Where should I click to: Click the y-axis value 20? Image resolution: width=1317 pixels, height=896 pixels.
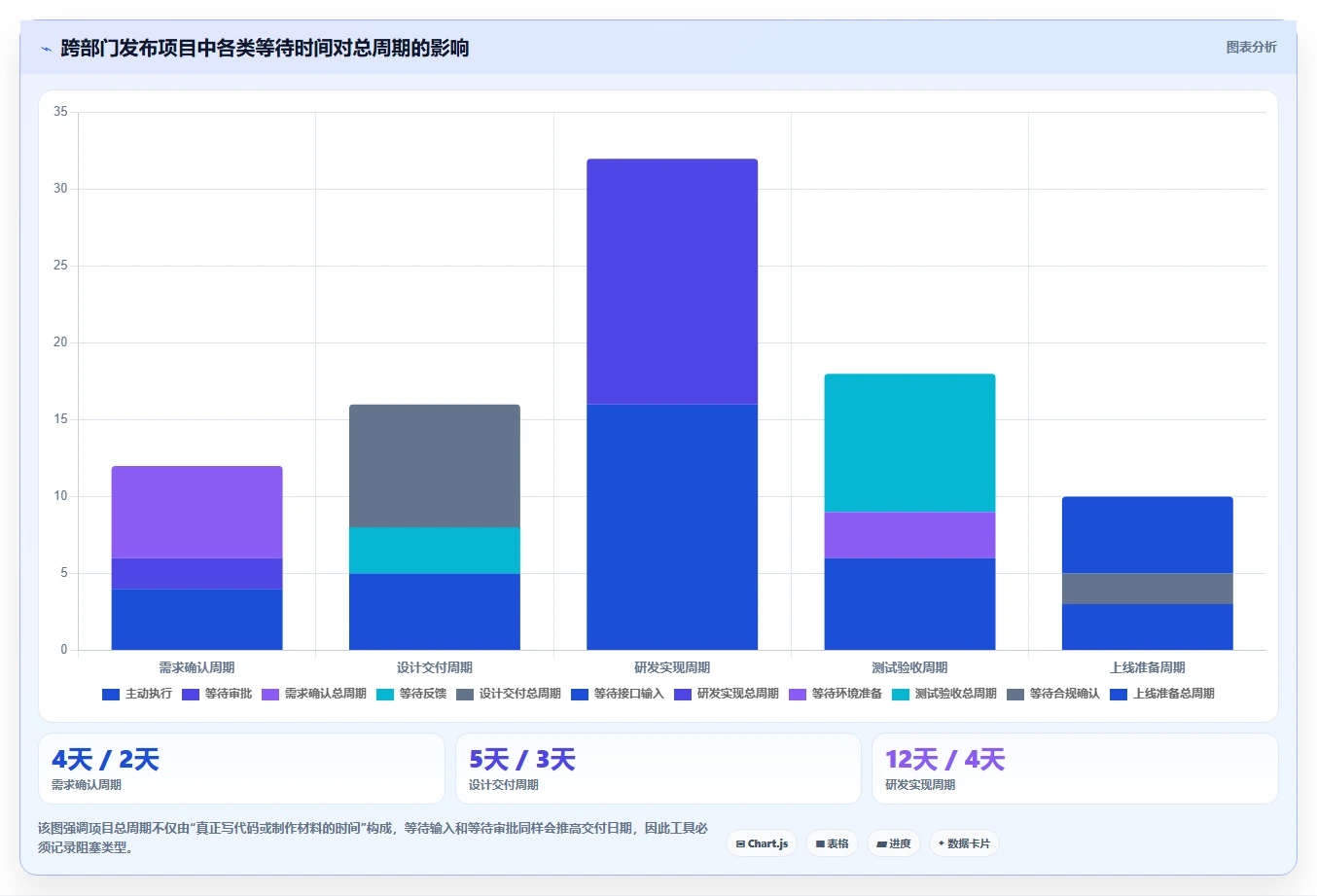pos(60,342)
